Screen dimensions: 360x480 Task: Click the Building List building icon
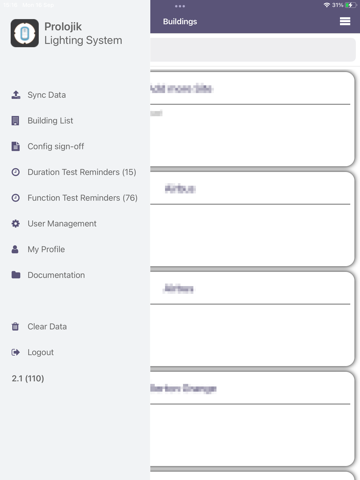click(x=15, y=121)
